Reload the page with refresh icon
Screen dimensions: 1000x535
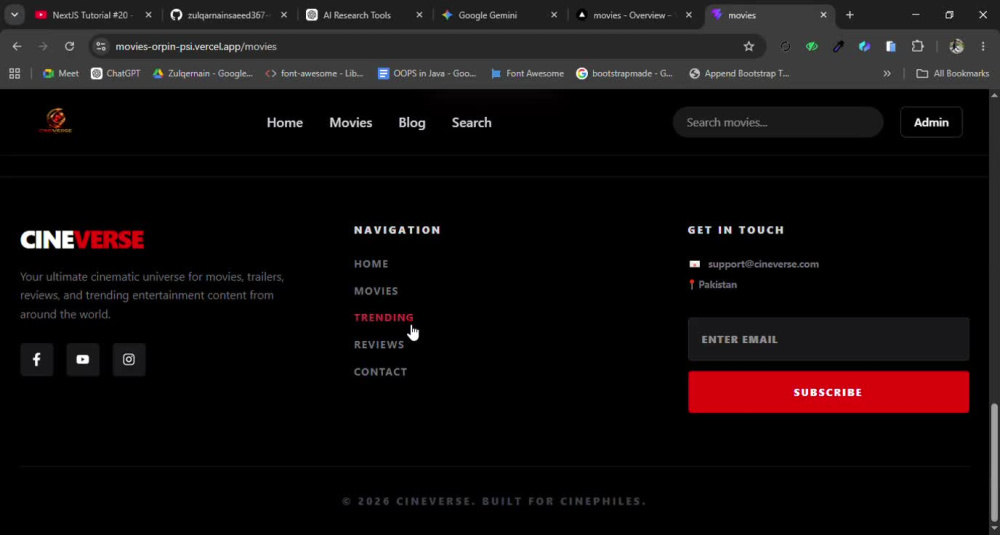pos(70,47)
